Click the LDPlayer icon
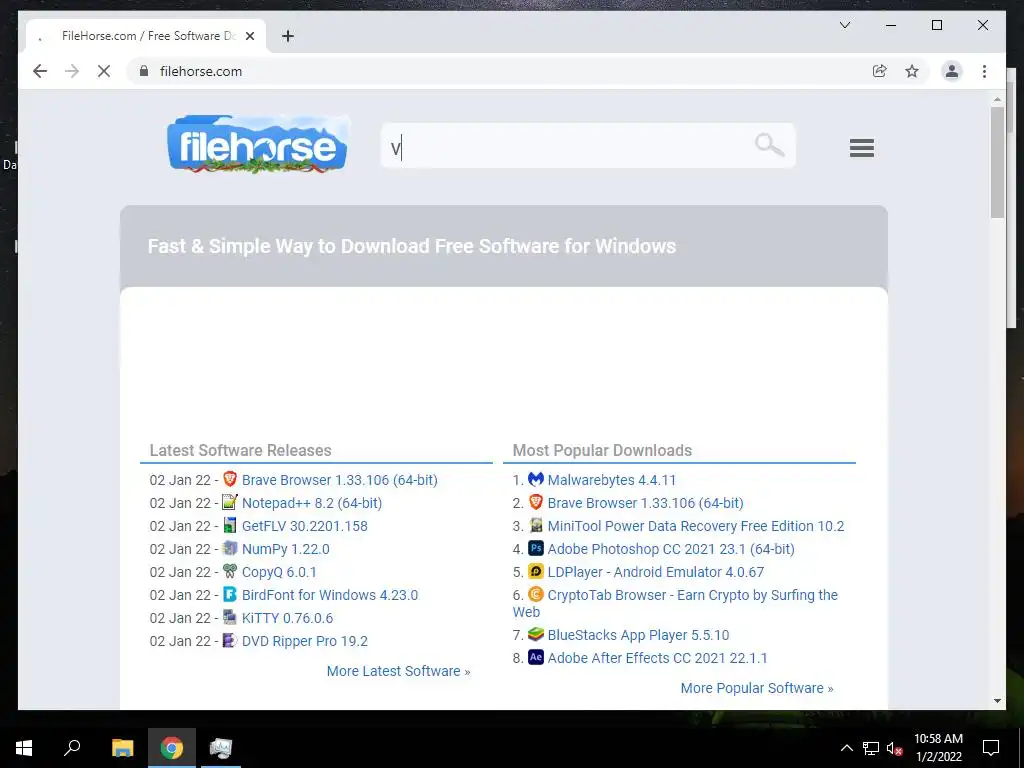 536,571
